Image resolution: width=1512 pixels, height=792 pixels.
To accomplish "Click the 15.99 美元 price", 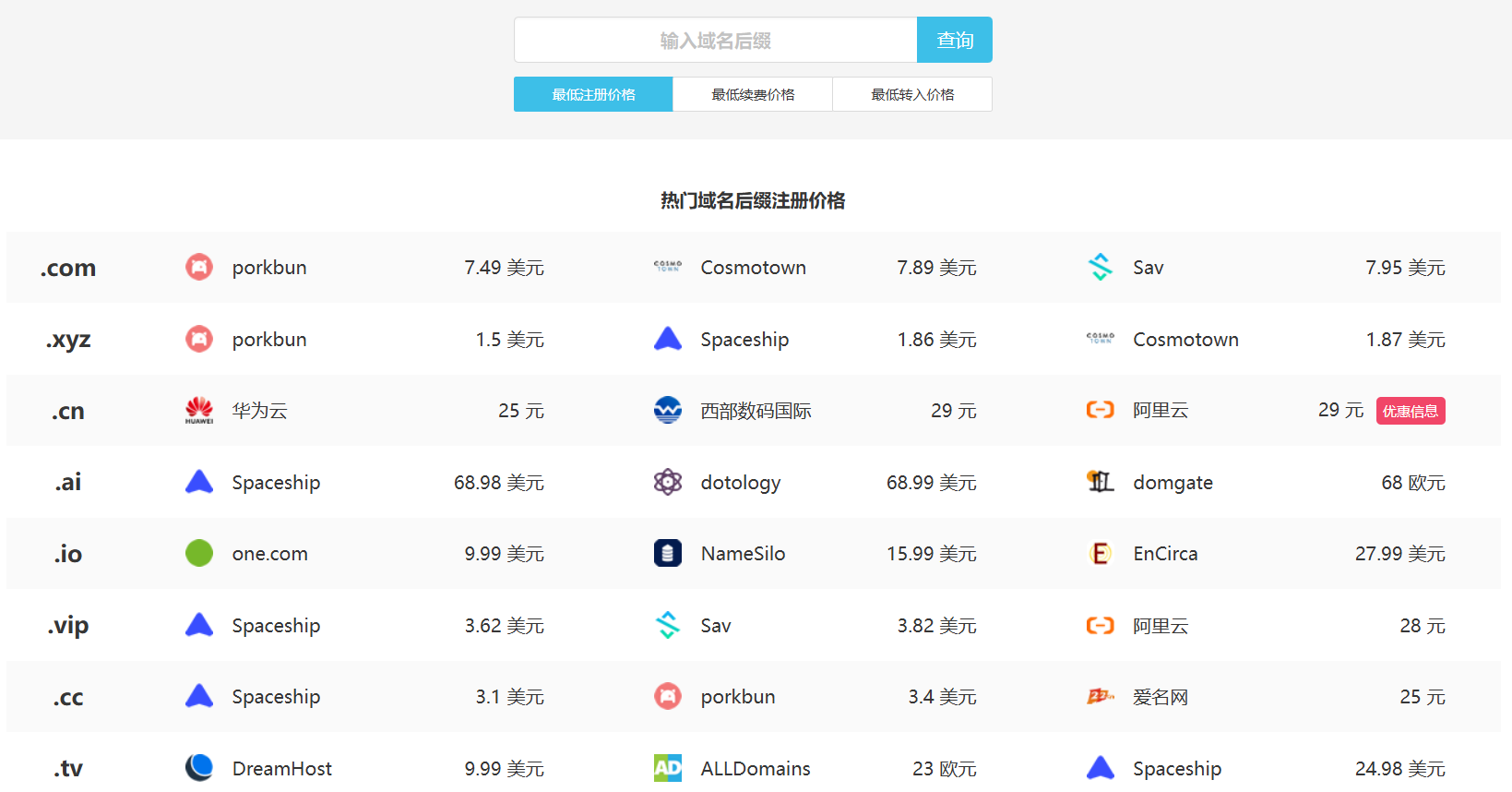I will point(932,554).
